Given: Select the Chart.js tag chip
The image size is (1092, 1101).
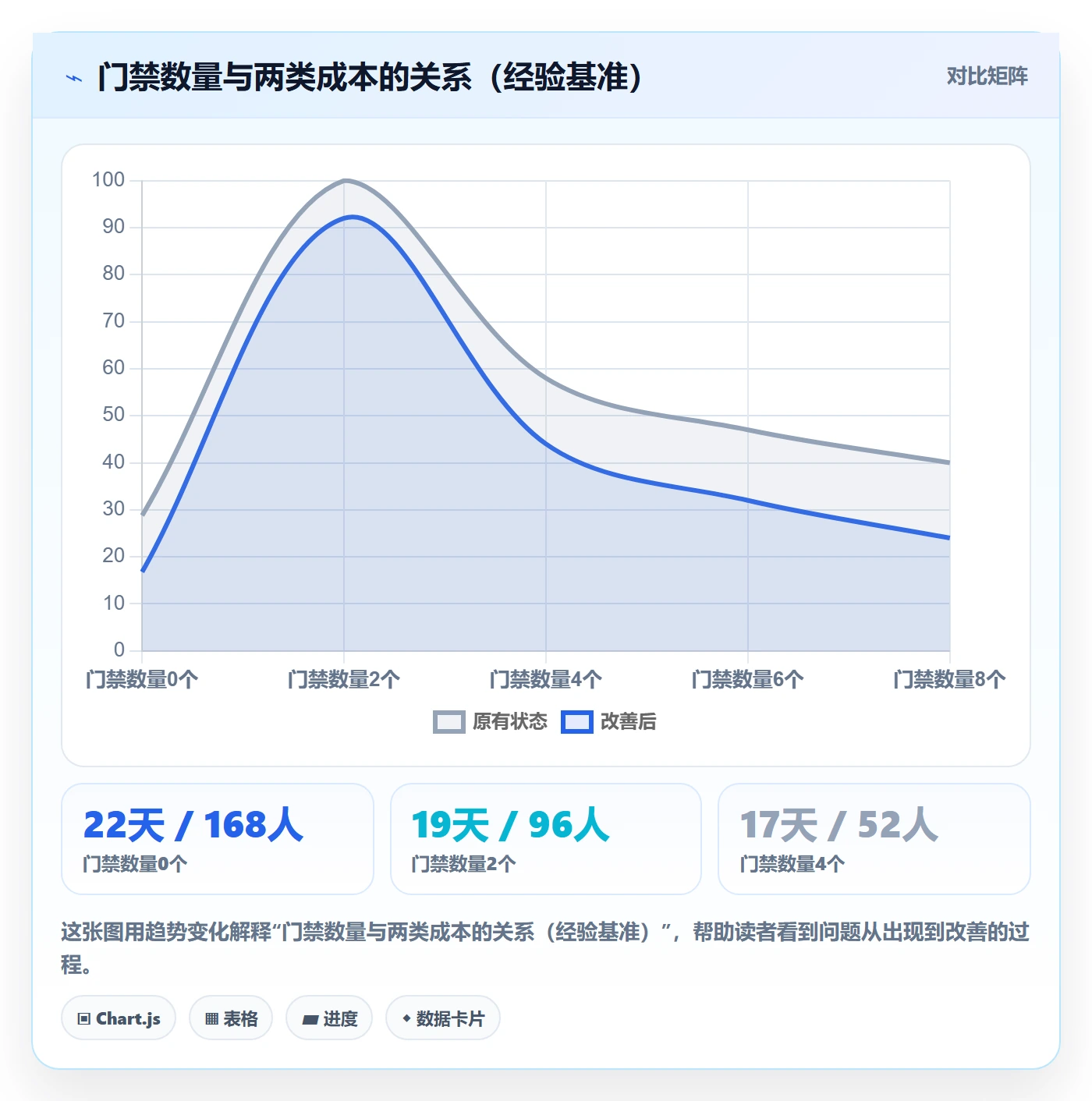Looking at the screenshot, I should [119, 1018].
